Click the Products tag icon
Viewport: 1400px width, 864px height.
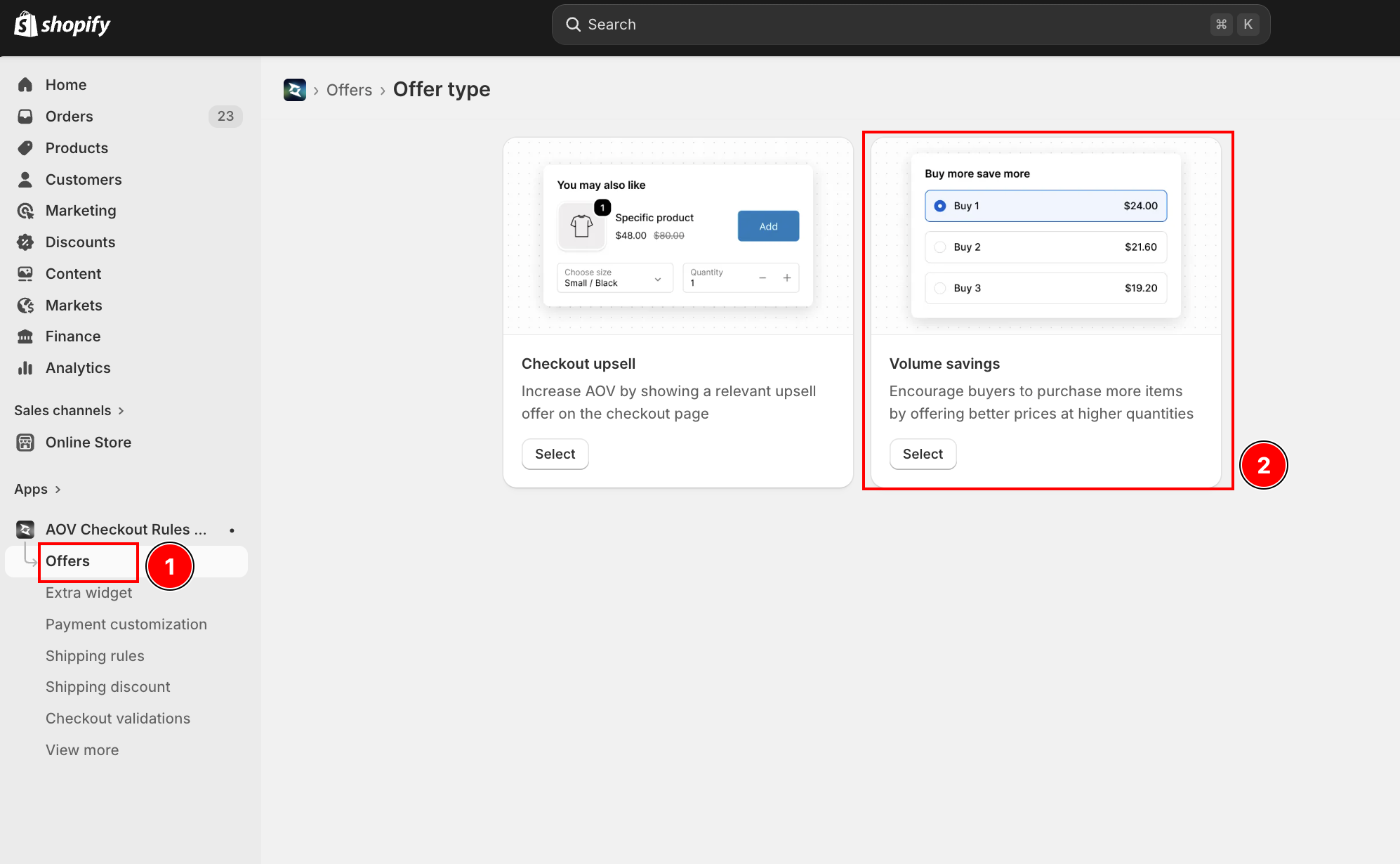point(25,148)
